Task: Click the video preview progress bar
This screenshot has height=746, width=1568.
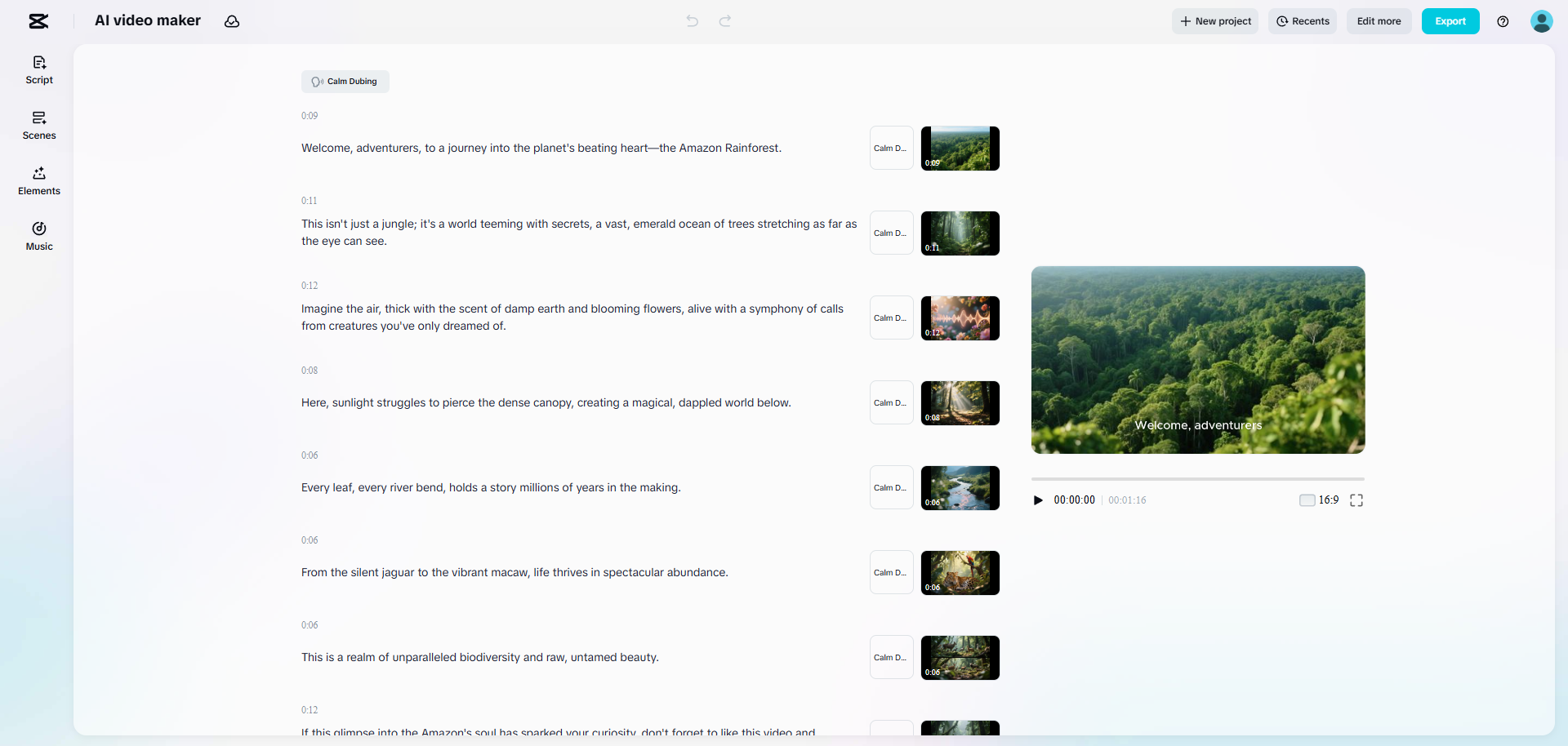Action: pos(1197,479)
